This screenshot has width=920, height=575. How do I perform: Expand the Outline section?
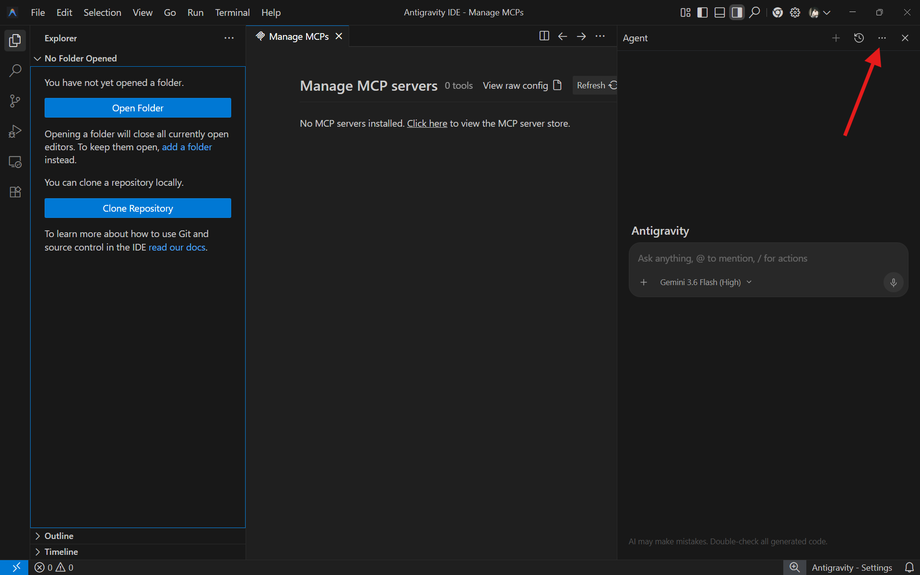pos(138,536)
